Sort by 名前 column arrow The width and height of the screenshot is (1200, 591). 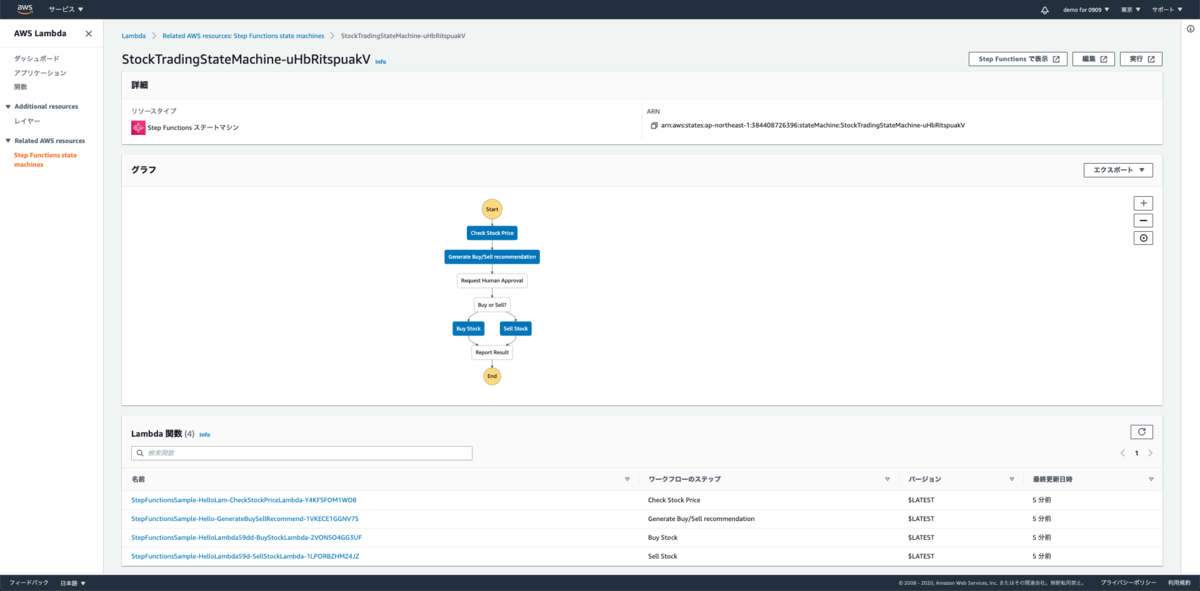pos(627,480)
